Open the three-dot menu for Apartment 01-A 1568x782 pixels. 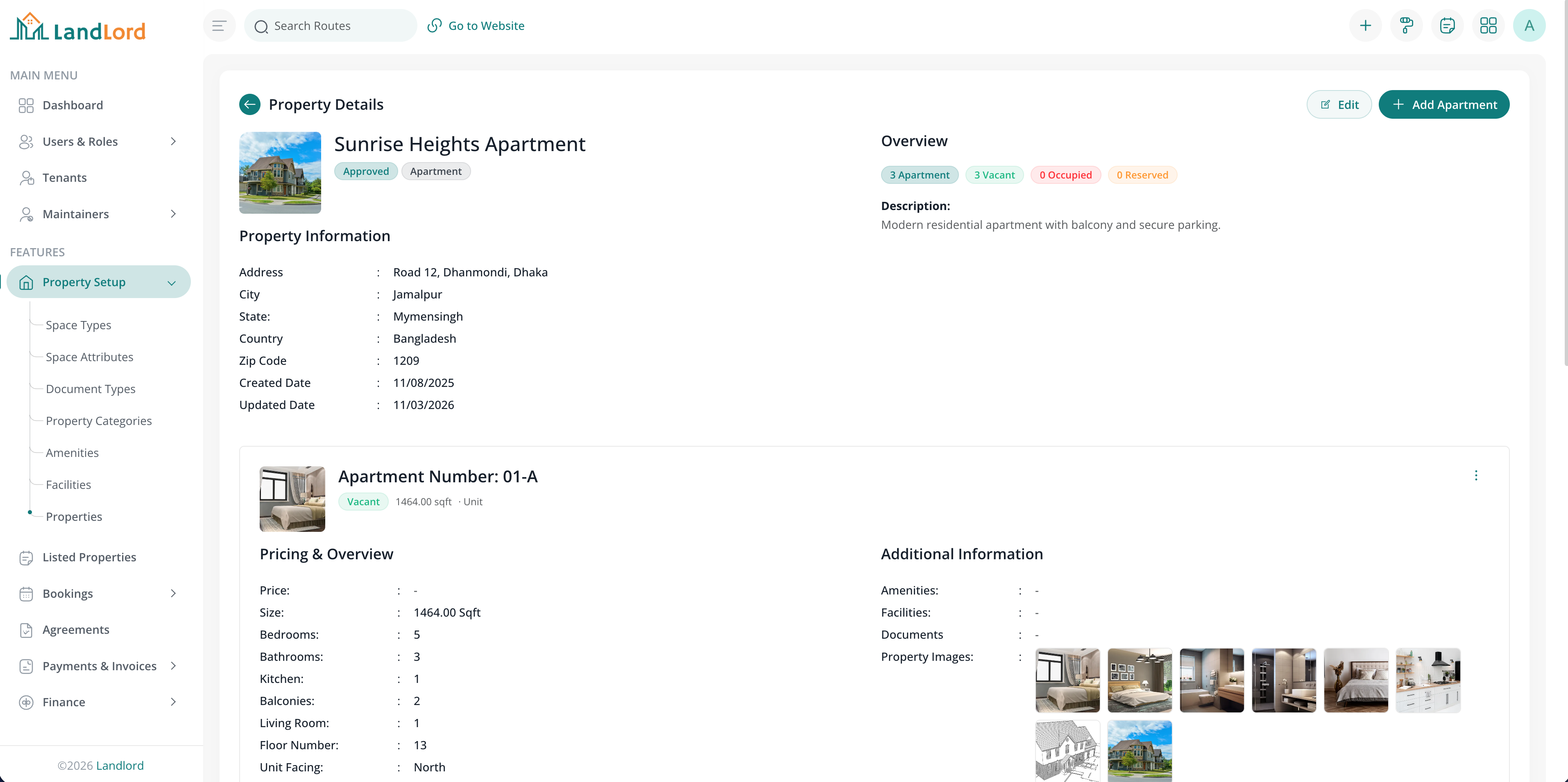1476,476
